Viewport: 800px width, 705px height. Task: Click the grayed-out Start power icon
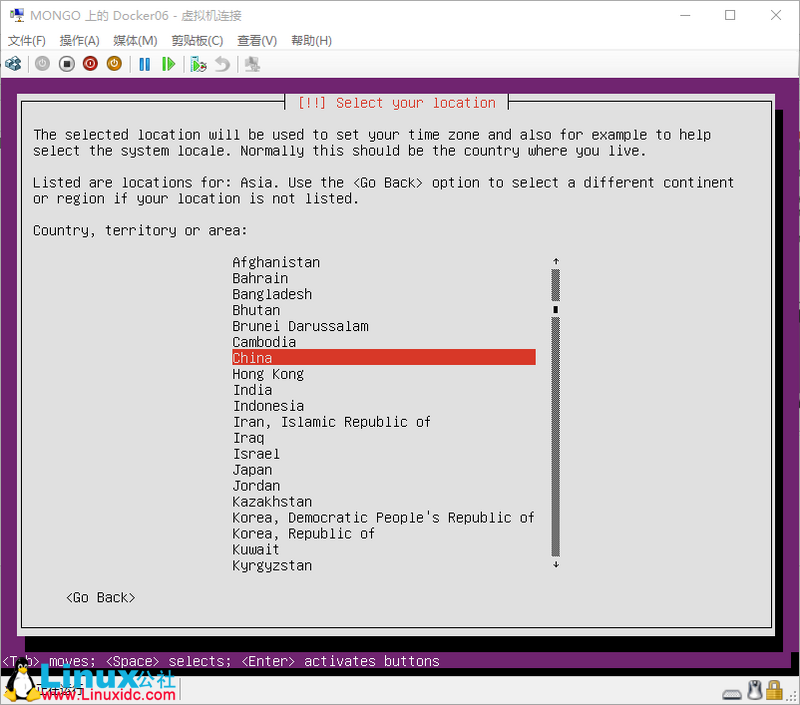pos(41,64)
